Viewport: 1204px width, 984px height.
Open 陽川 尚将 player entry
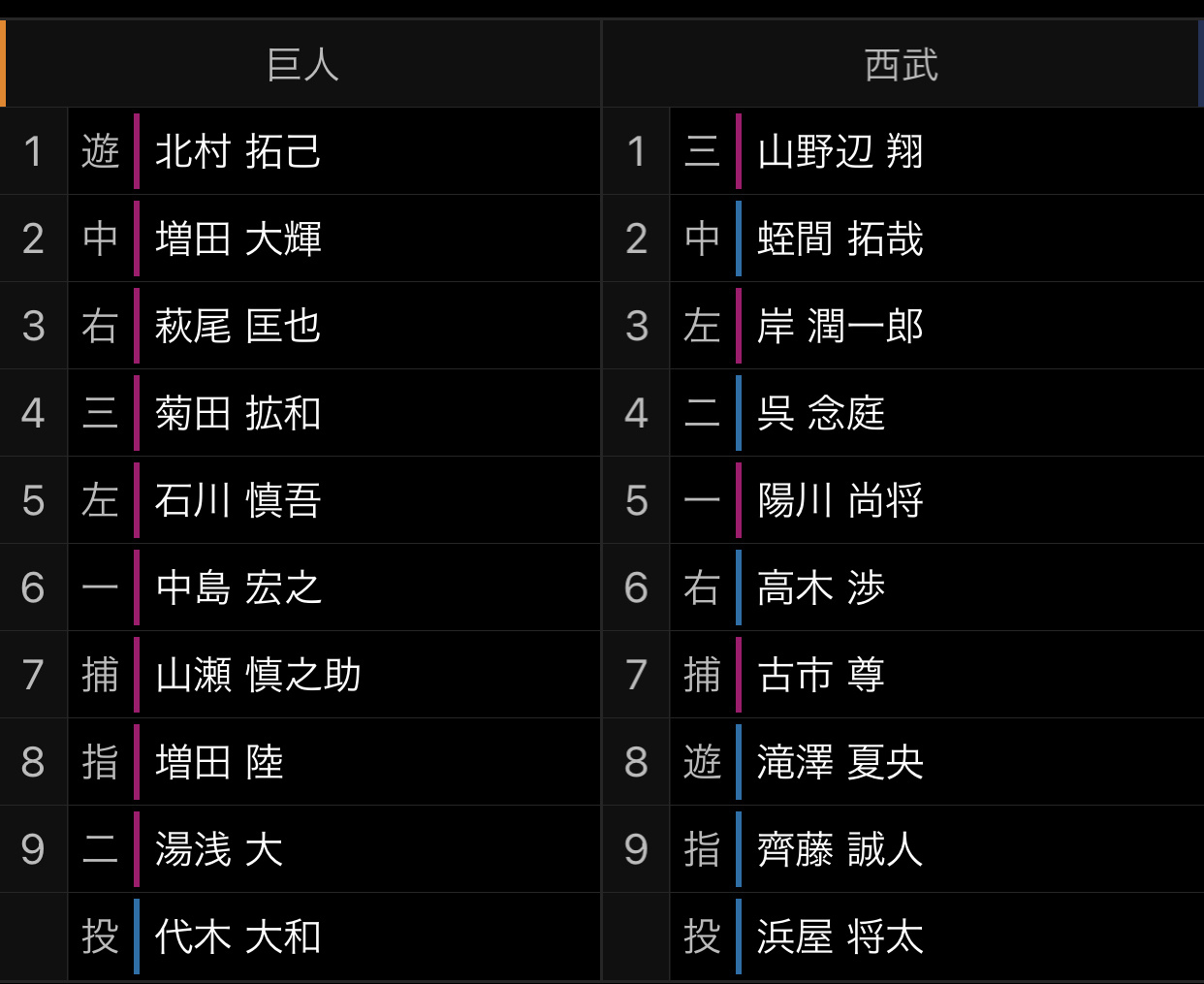click(840, 500)
